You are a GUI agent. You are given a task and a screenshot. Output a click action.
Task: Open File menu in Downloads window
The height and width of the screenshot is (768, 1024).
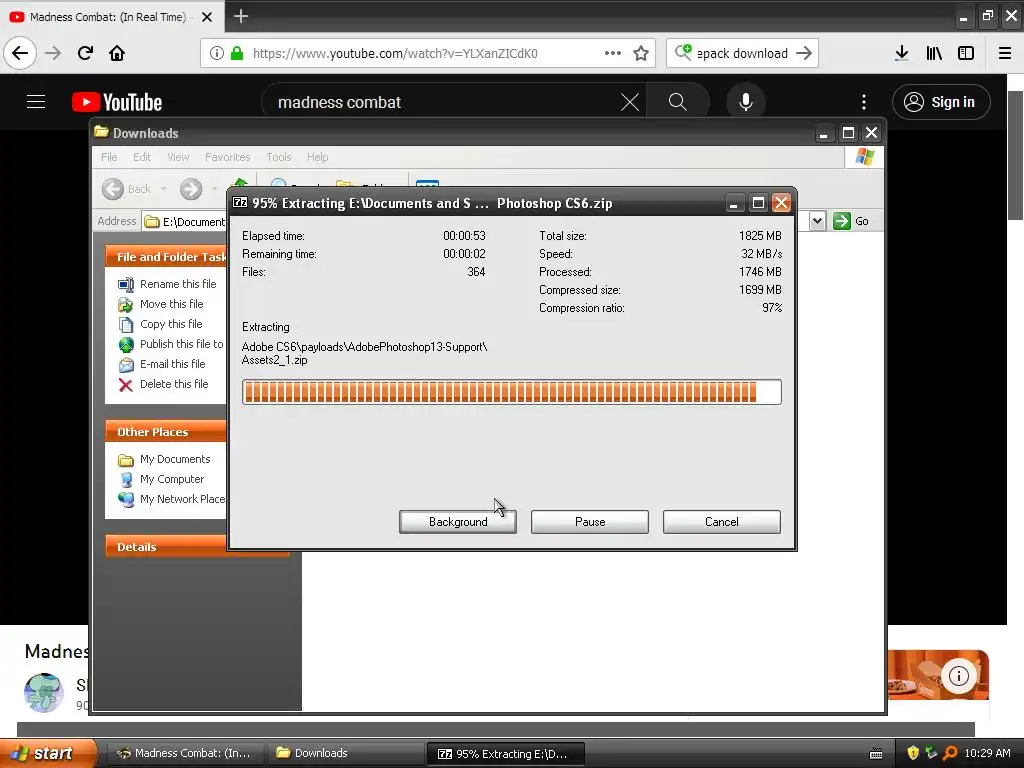[x=109, y=157]
